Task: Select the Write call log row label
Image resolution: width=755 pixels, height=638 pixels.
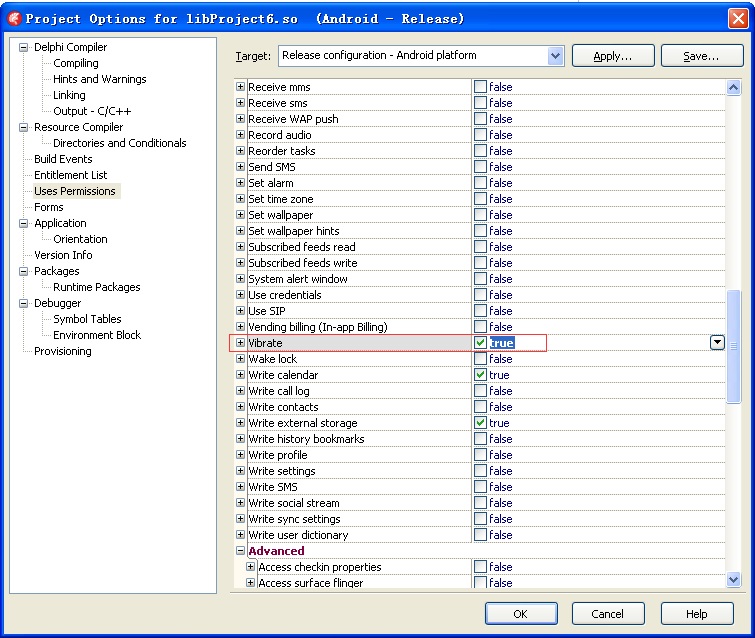Action: pyautogui.click(x=279, y=391)
